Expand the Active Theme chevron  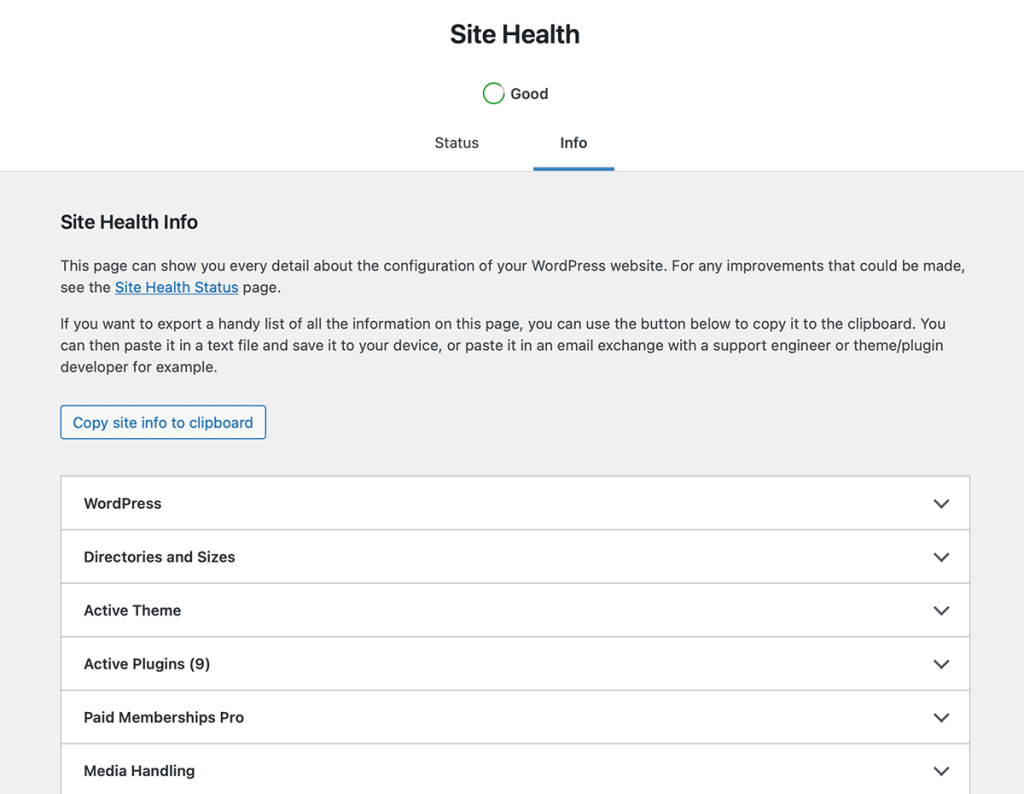941,611
